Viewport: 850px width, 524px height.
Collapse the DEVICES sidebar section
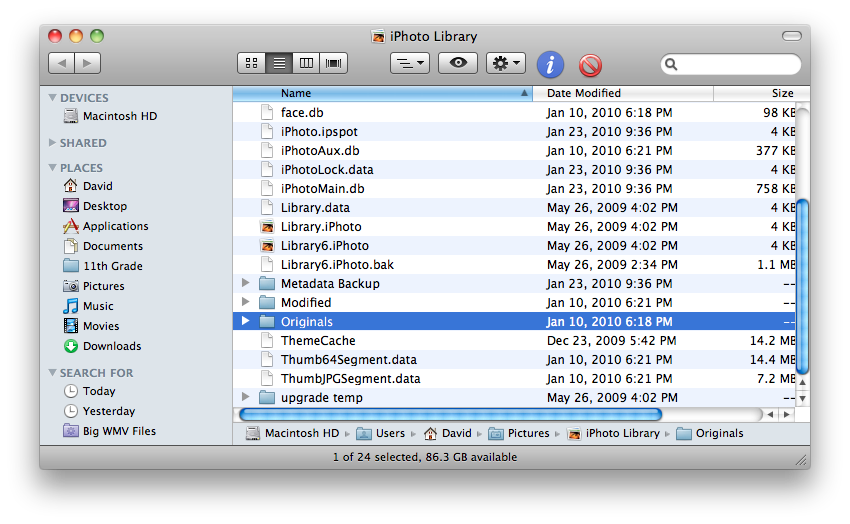[53, 98]
